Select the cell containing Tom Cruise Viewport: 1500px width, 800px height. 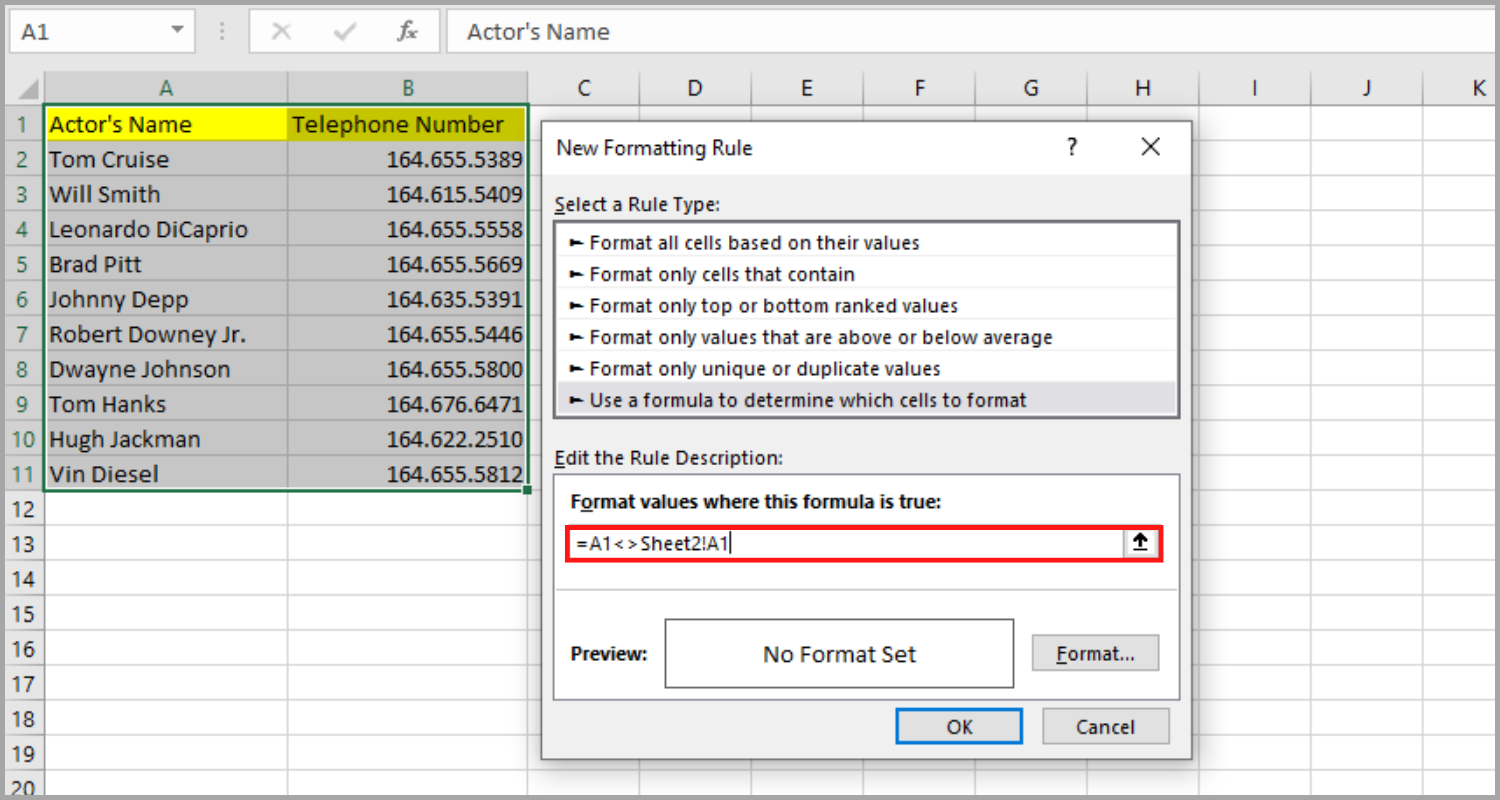click(109, 158)
